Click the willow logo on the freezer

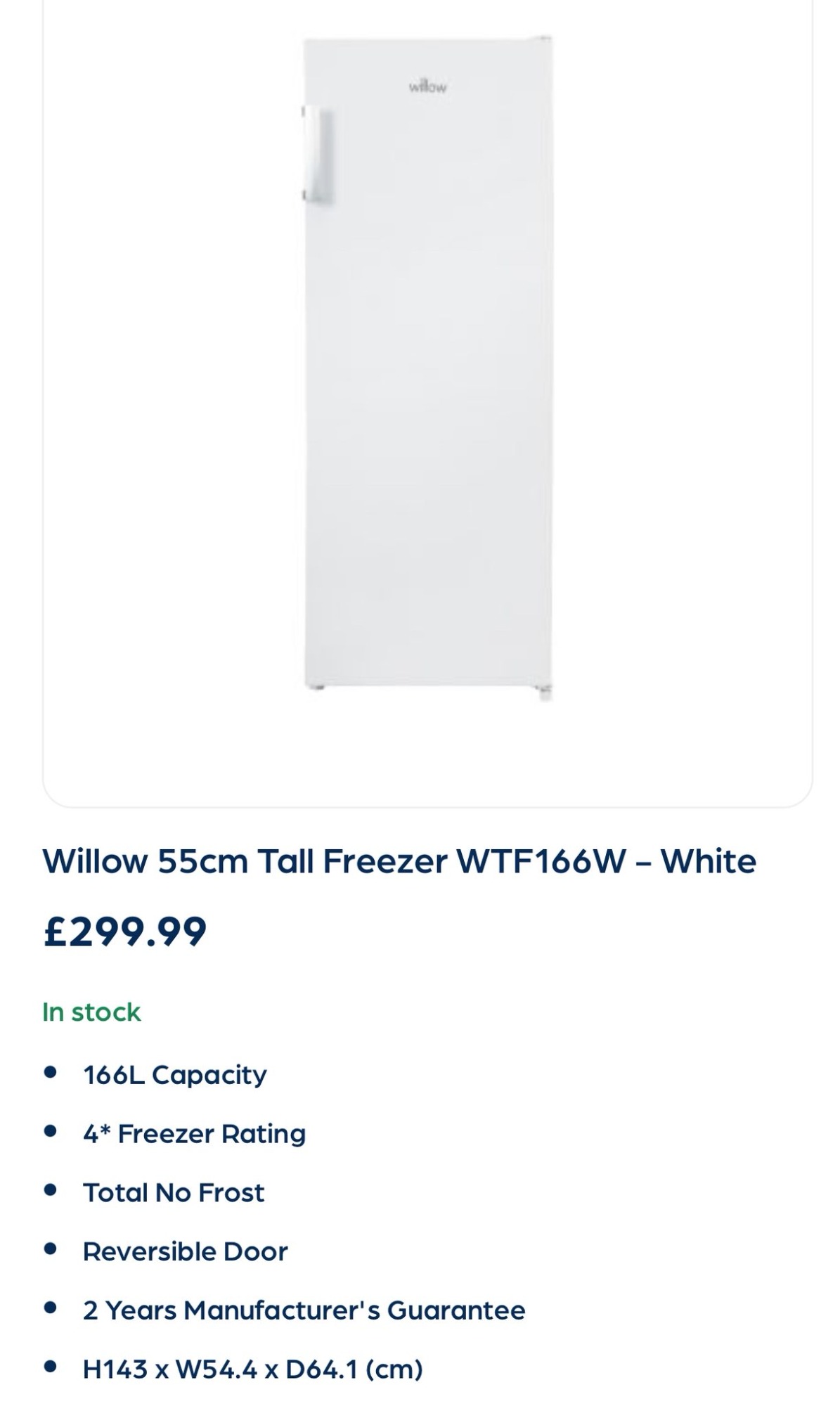(427, 87)
